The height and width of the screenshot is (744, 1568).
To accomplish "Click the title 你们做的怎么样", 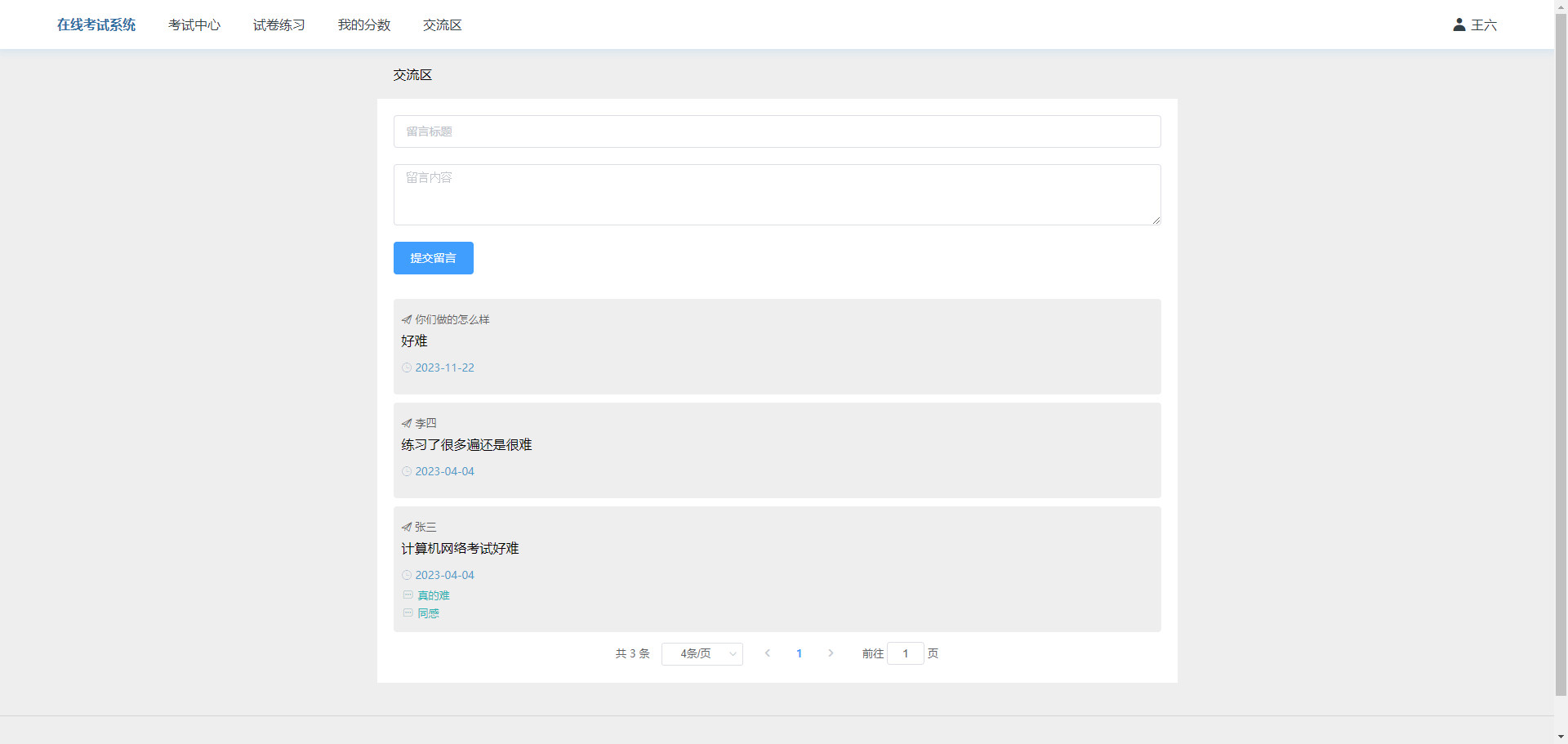I will (x=452, y=319).
